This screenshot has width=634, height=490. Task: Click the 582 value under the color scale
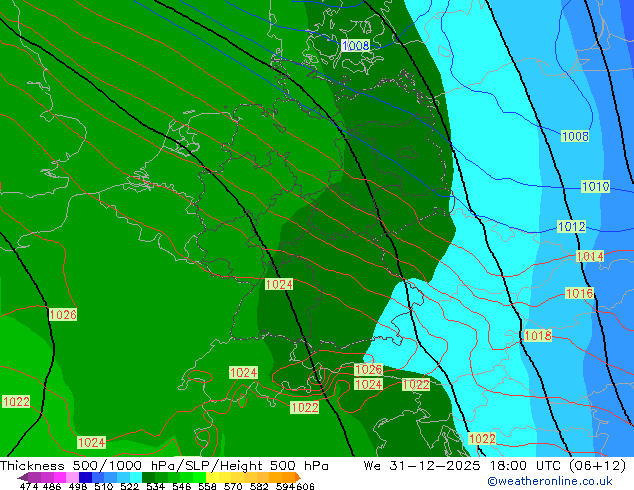click(x=259, y=486)
